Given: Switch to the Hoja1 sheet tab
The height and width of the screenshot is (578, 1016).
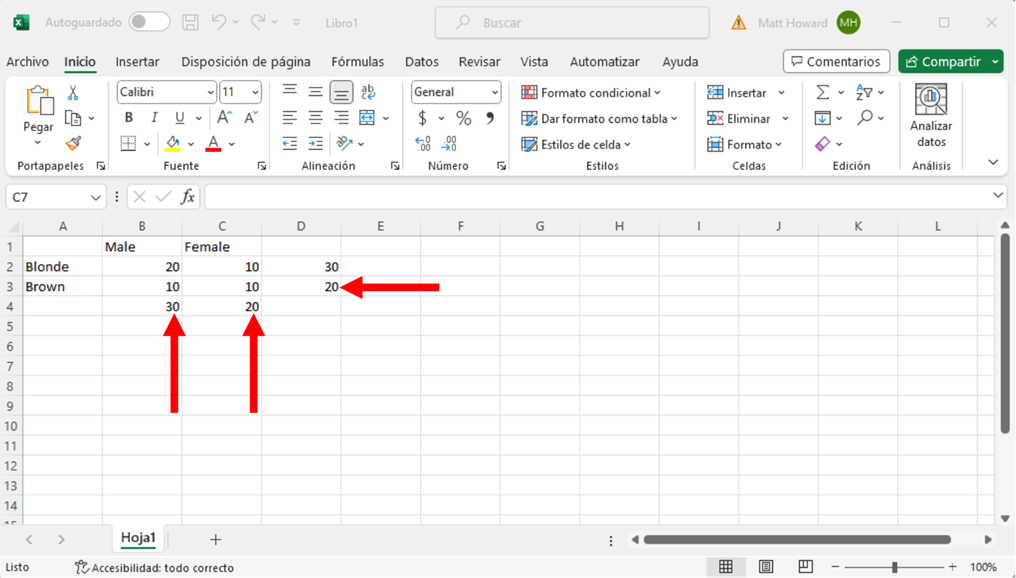Looking at the screenshot, I should coord(138,538).
